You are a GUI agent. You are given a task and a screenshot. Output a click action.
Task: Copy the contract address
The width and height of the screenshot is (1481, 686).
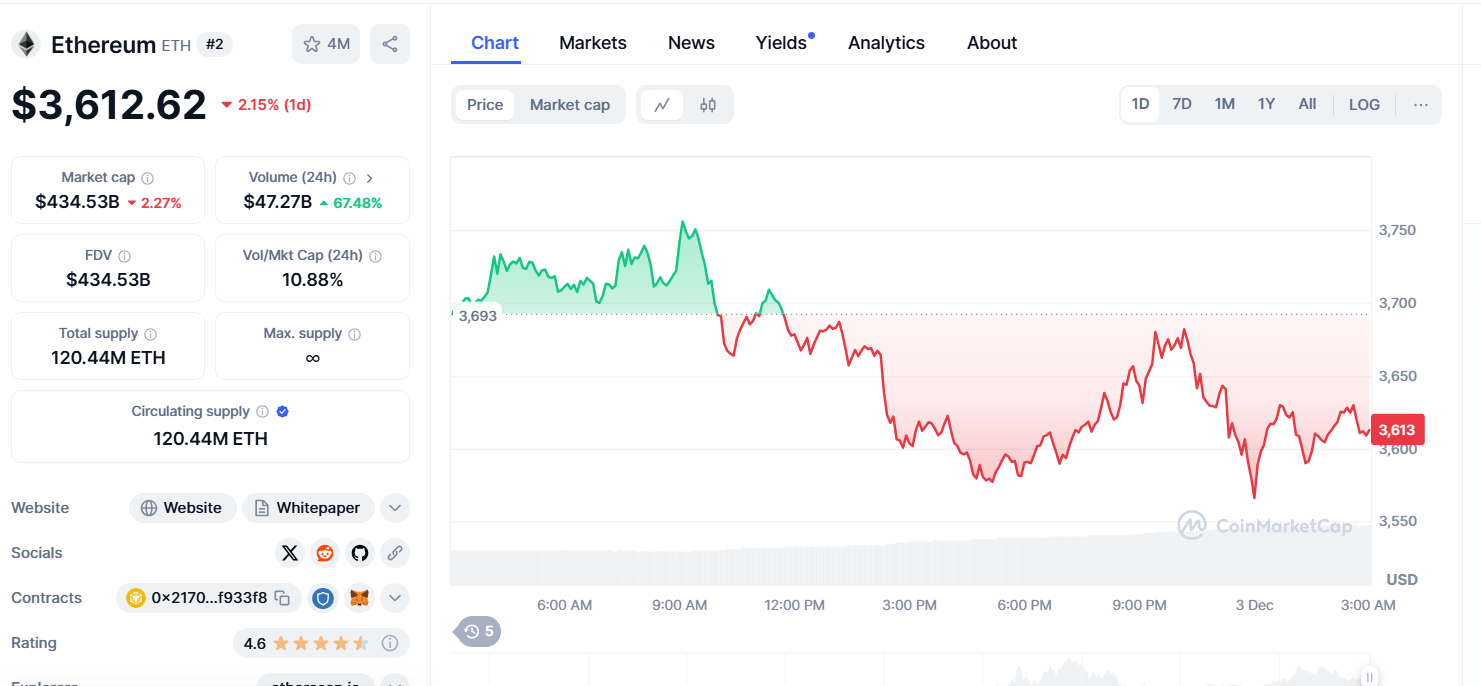coord(283,598)
